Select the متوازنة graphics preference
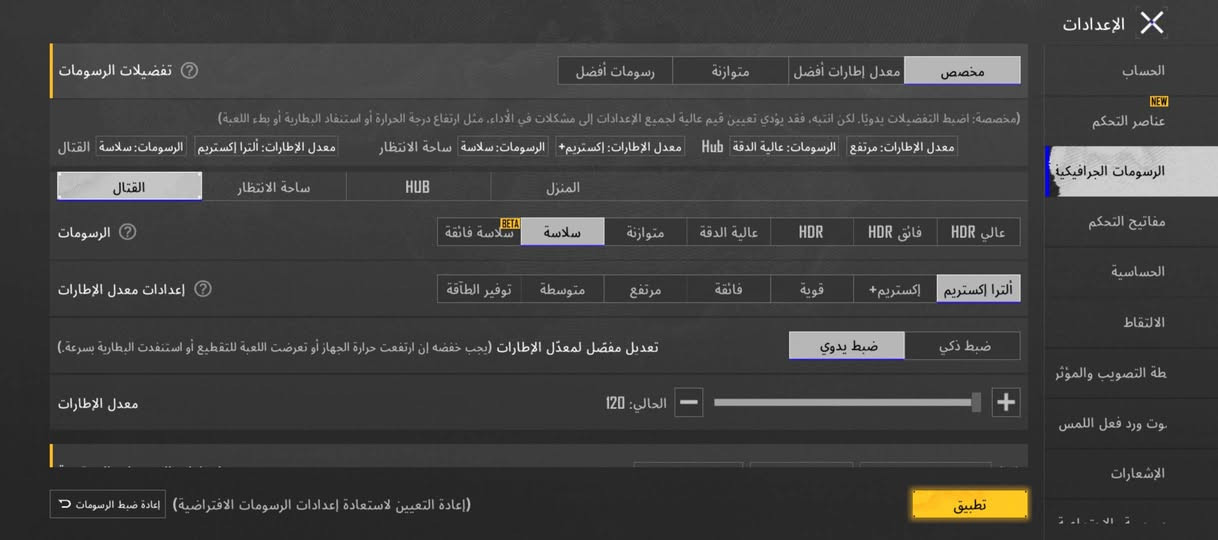Screen dimensions: 1218x540 pos(730,71)
